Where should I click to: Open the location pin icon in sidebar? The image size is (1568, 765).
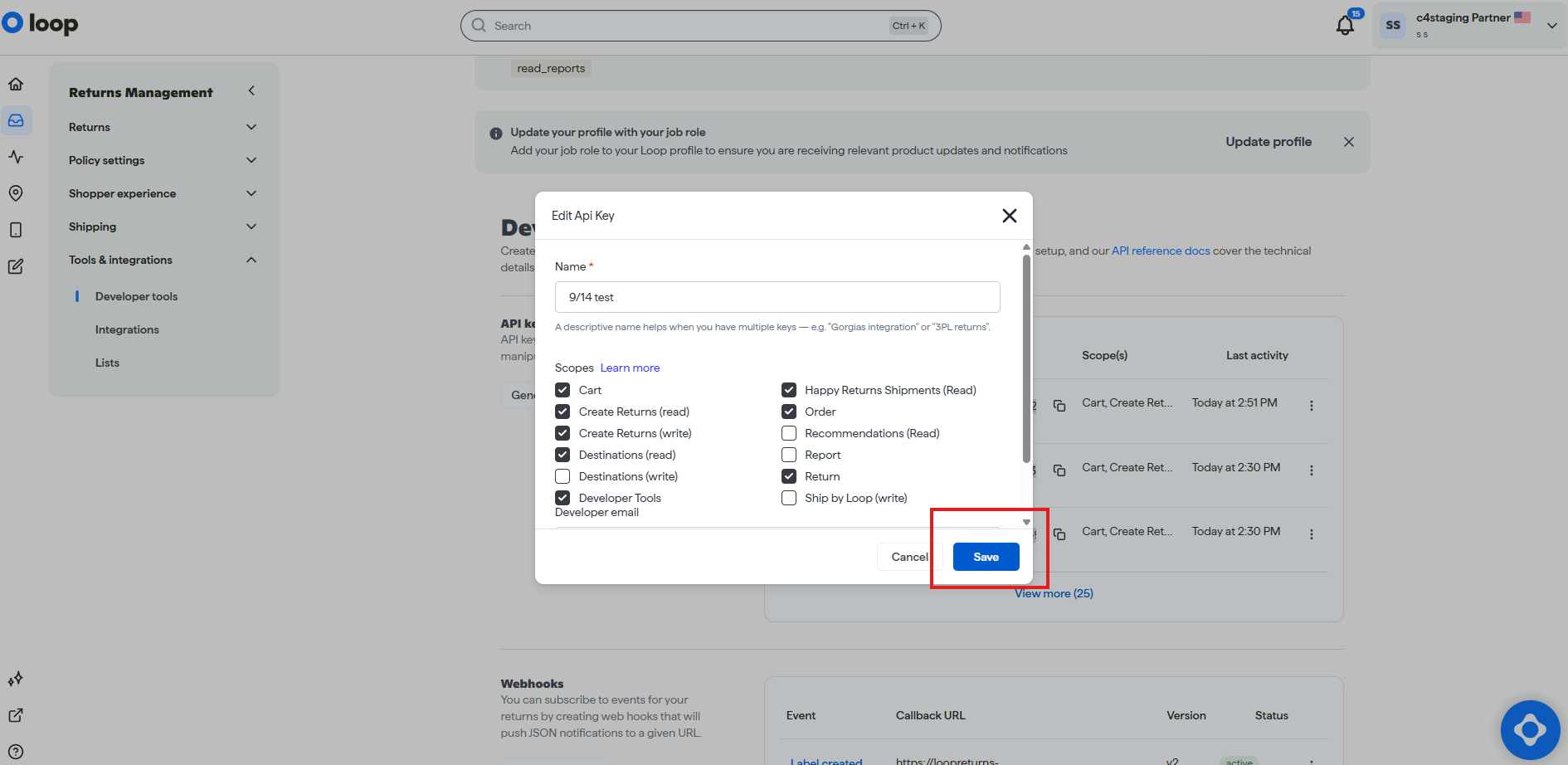[x=16, y=193]
